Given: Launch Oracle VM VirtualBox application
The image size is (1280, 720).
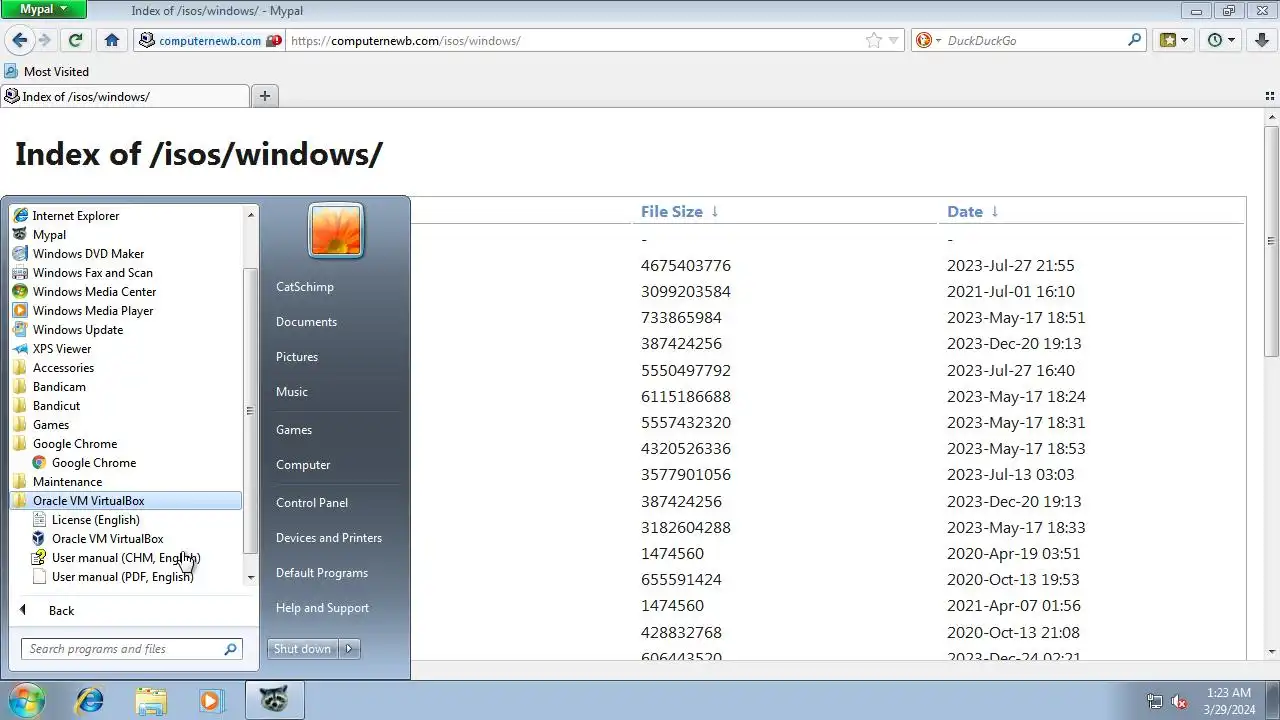Looking at the screenshot, I should pos(126,539).
